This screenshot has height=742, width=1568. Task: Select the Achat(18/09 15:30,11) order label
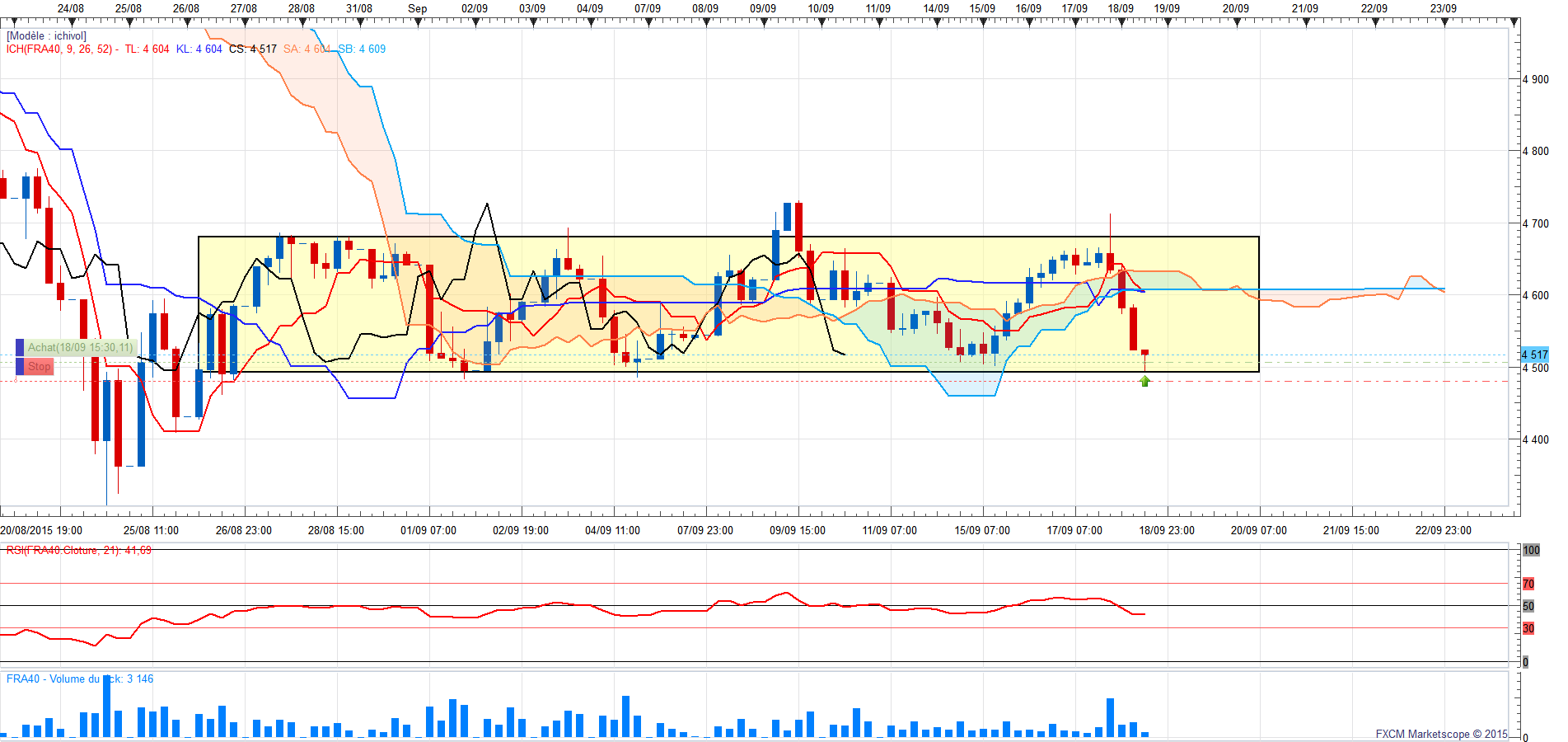tap(81, 347)
